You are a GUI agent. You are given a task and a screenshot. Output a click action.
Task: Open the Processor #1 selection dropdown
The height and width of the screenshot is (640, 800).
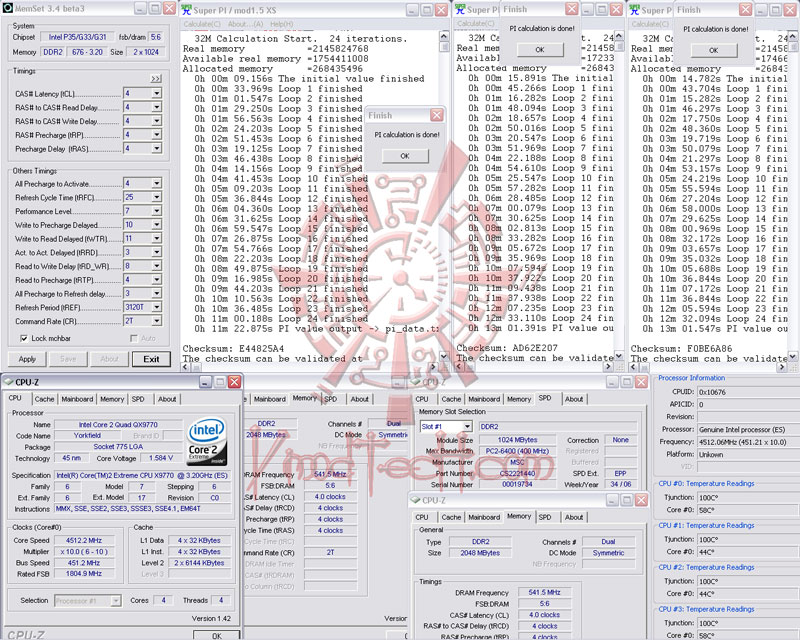coord(116,601)
